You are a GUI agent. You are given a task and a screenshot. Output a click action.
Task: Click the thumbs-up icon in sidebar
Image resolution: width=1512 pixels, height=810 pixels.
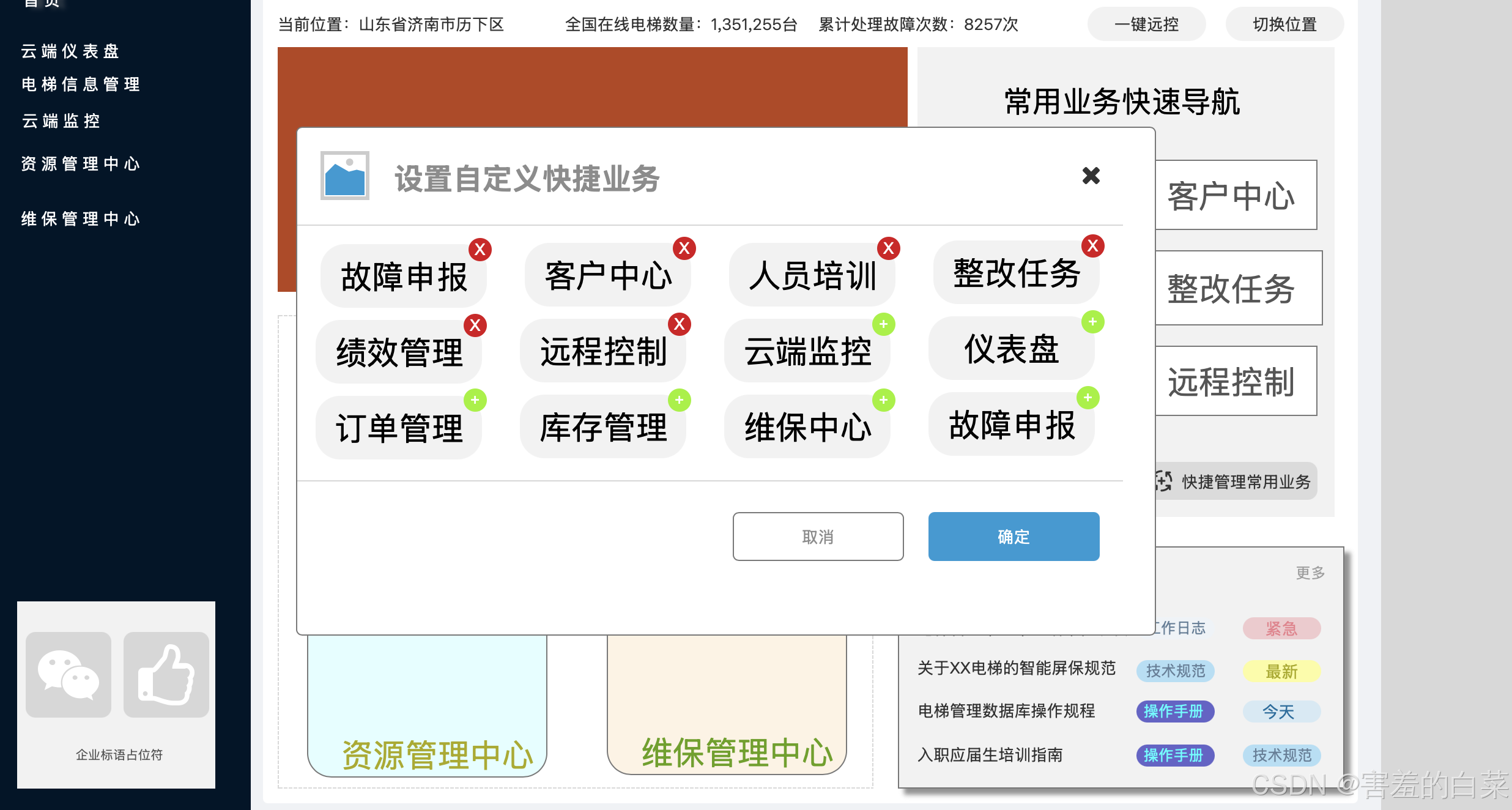[x=166, y=675]
